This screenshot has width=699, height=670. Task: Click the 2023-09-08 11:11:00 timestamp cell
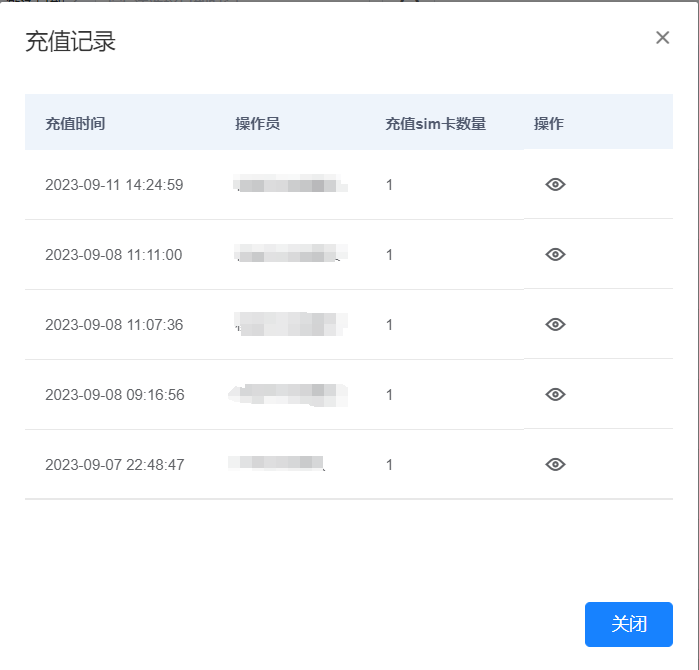tap(114, 255)
